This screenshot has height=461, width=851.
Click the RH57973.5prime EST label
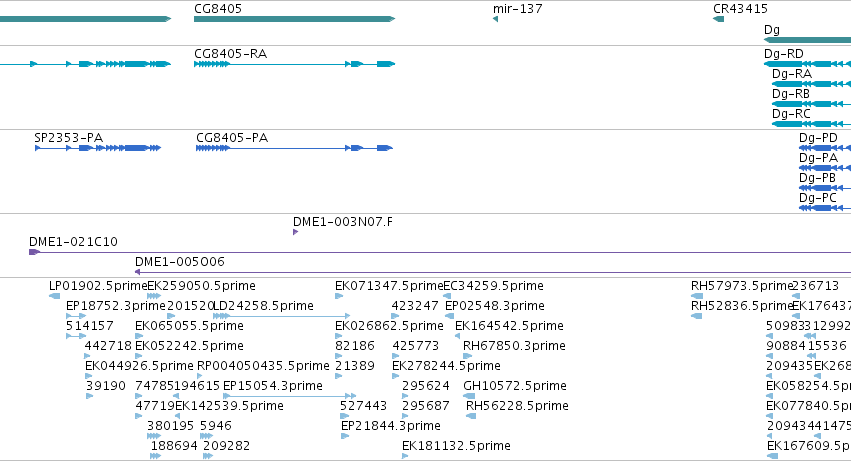coord(742,286)
